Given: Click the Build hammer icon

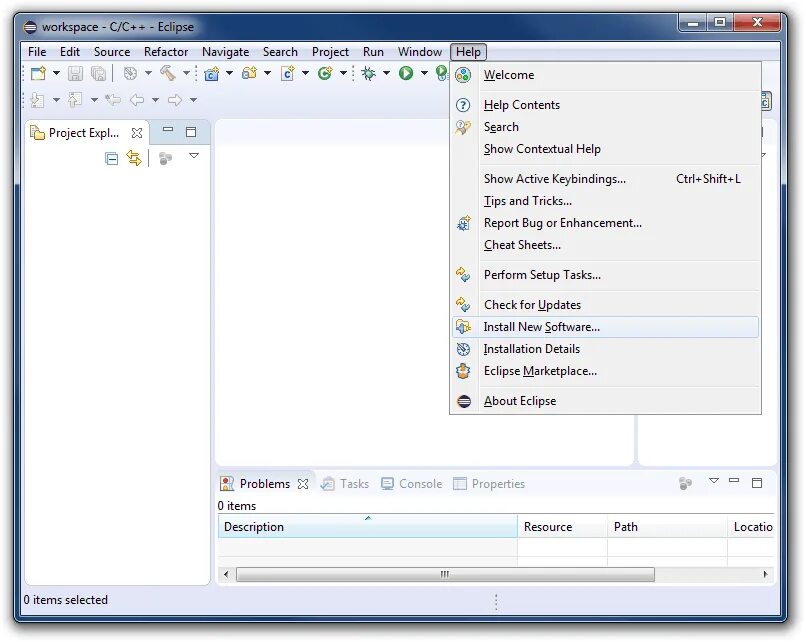Looking at the screenshot, I should pyautogui.click(x=168, y=74).
